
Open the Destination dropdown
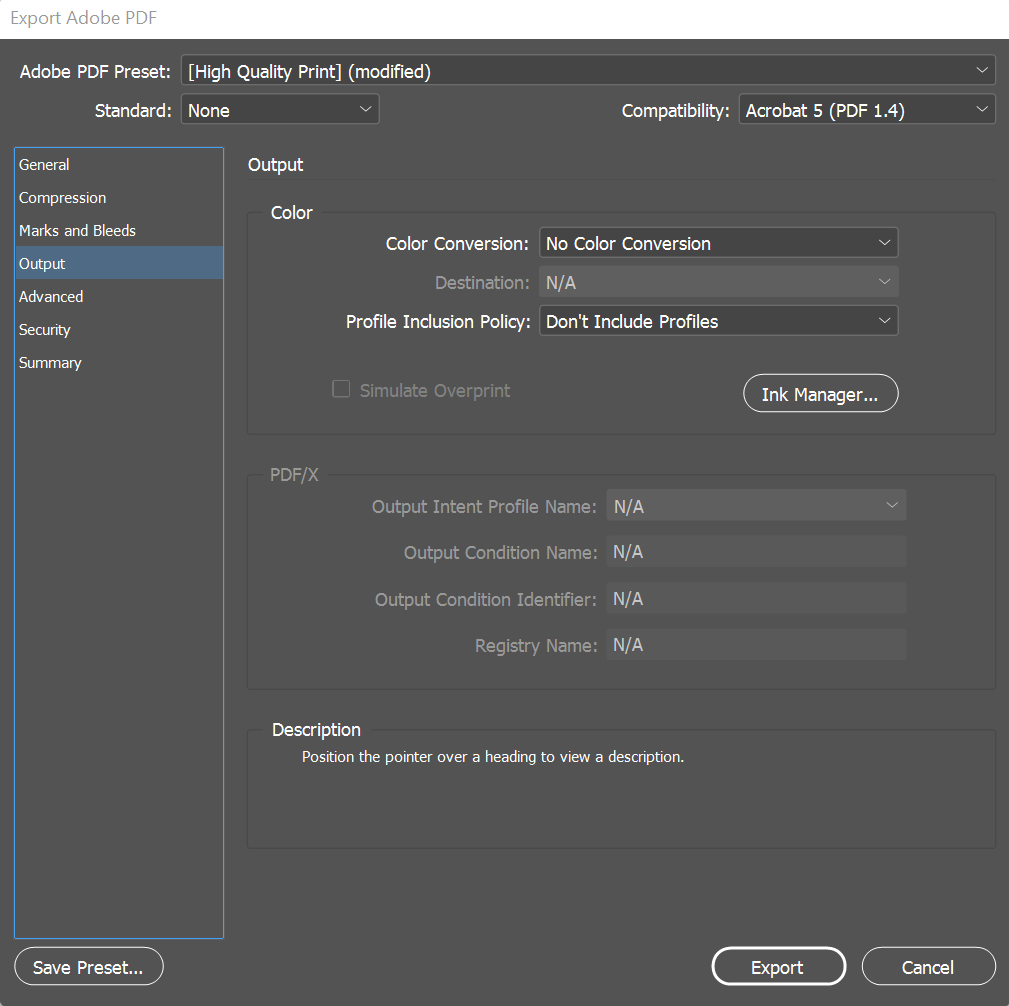pos(718,283)
